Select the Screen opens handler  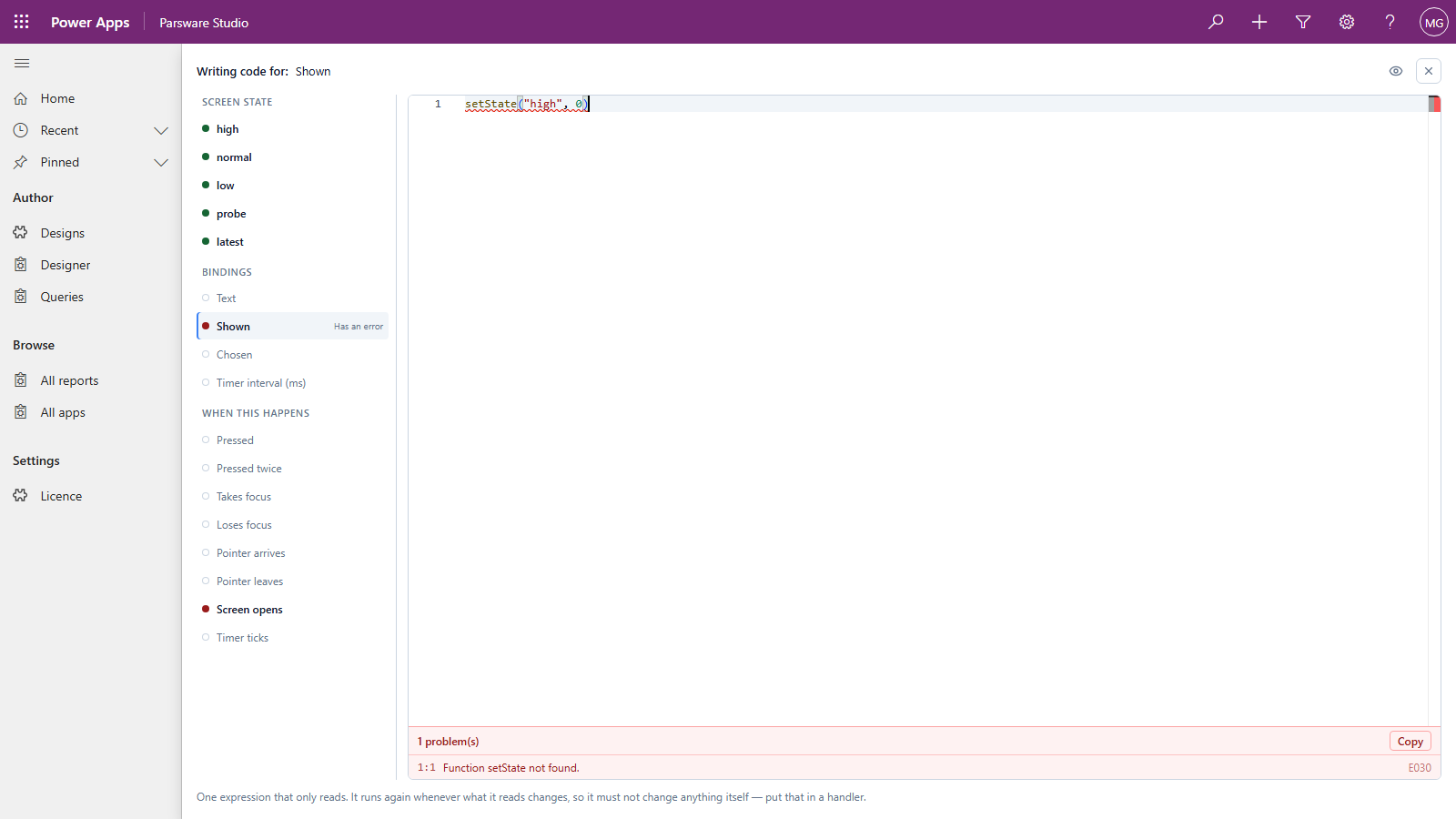coord(292,610)
